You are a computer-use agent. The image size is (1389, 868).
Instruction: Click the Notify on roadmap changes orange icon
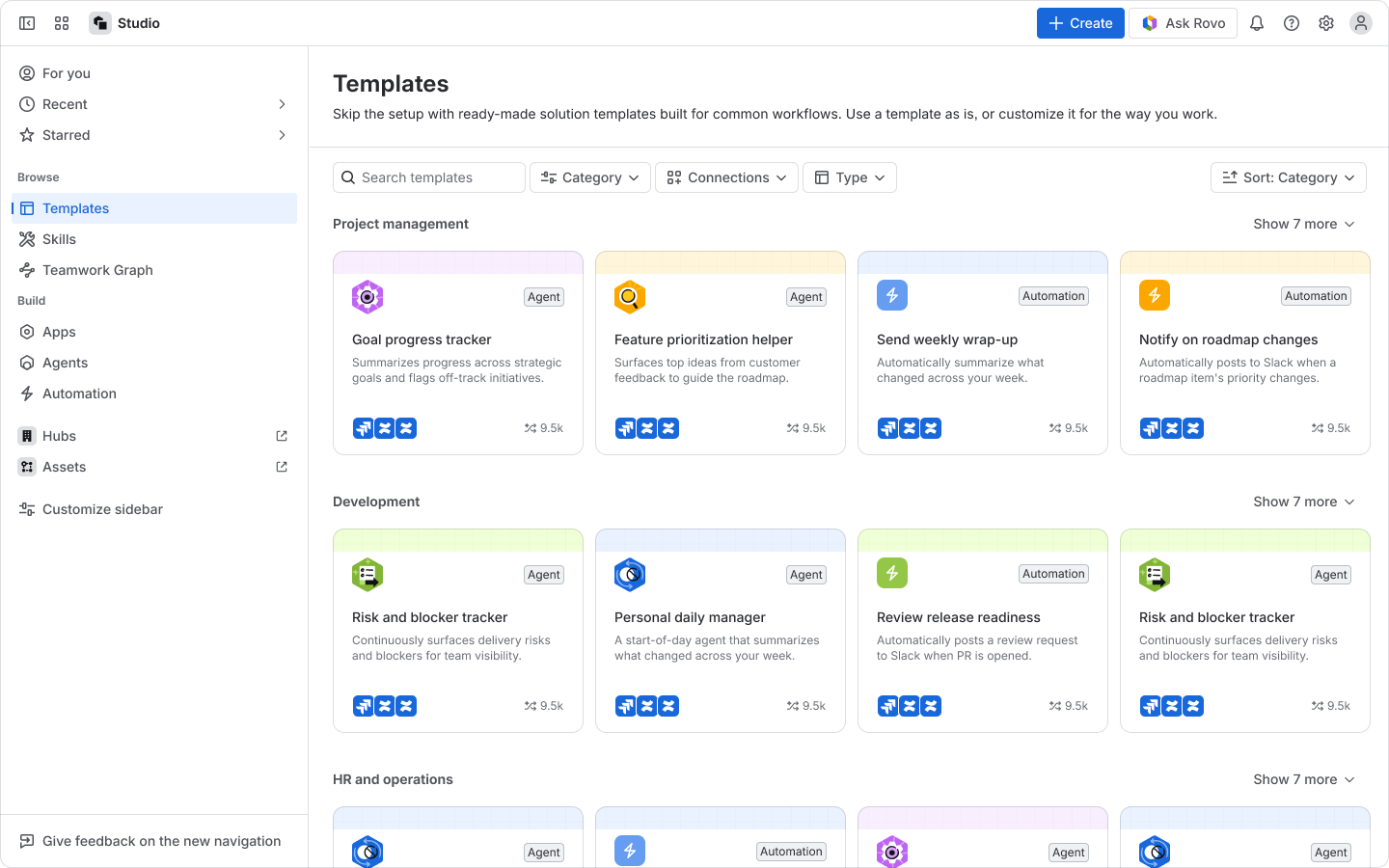(x=1155, y=295)
